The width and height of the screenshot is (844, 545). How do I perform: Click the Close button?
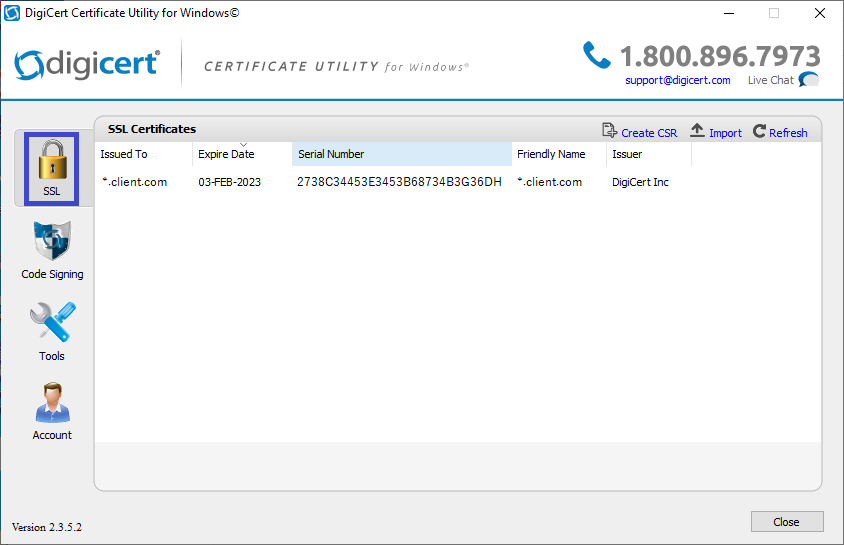click(787, 521)
